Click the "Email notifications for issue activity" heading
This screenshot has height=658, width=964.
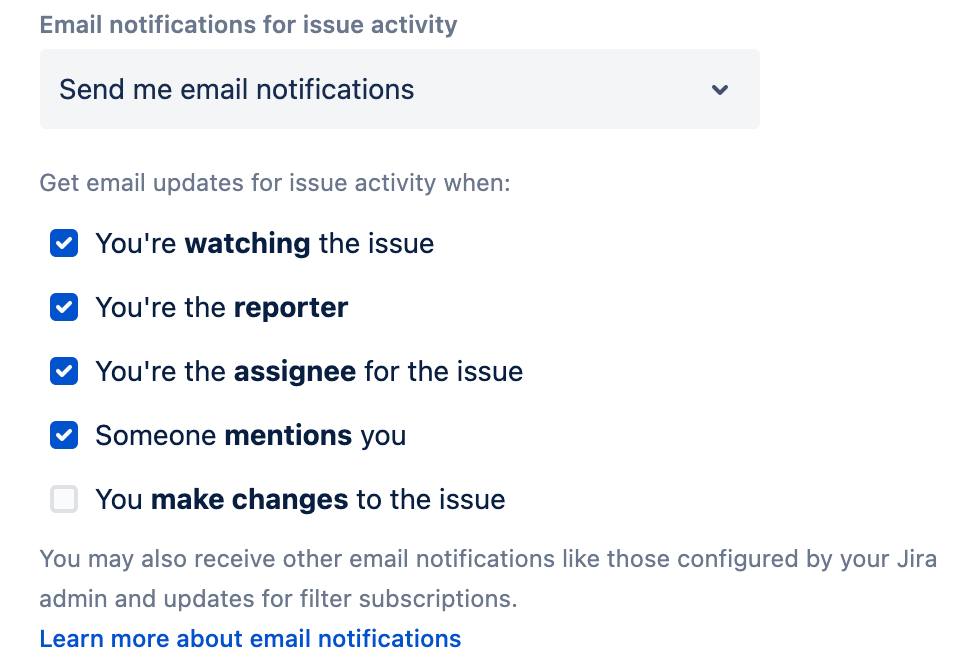pos(248,24)
